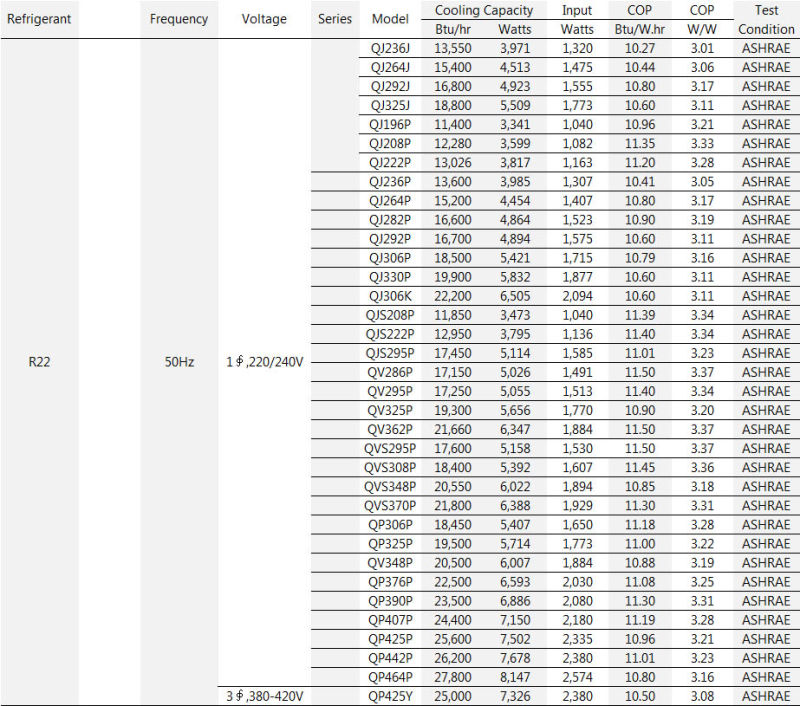Select the 3Φ,380-420V voltage cell
Image resolution: width=800 pixels, height=706 pixels.
tap(264, 696)
